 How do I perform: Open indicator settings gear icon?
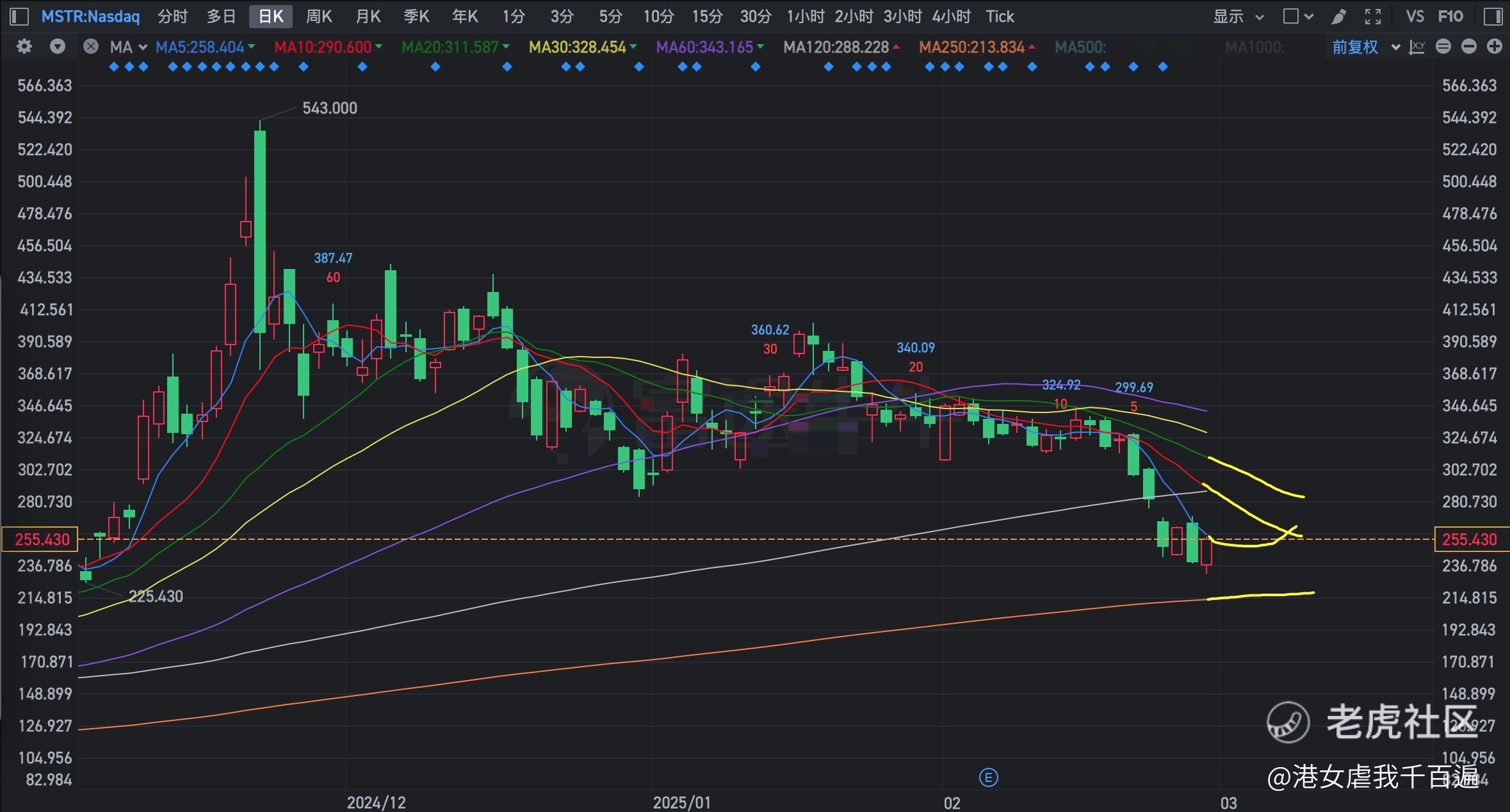click(24, 47)
